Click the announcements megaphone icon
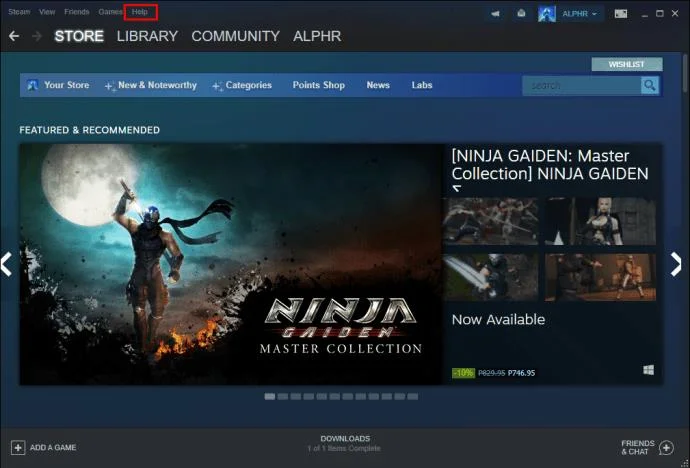The image size is (690, 468). (x=495, y=14)
